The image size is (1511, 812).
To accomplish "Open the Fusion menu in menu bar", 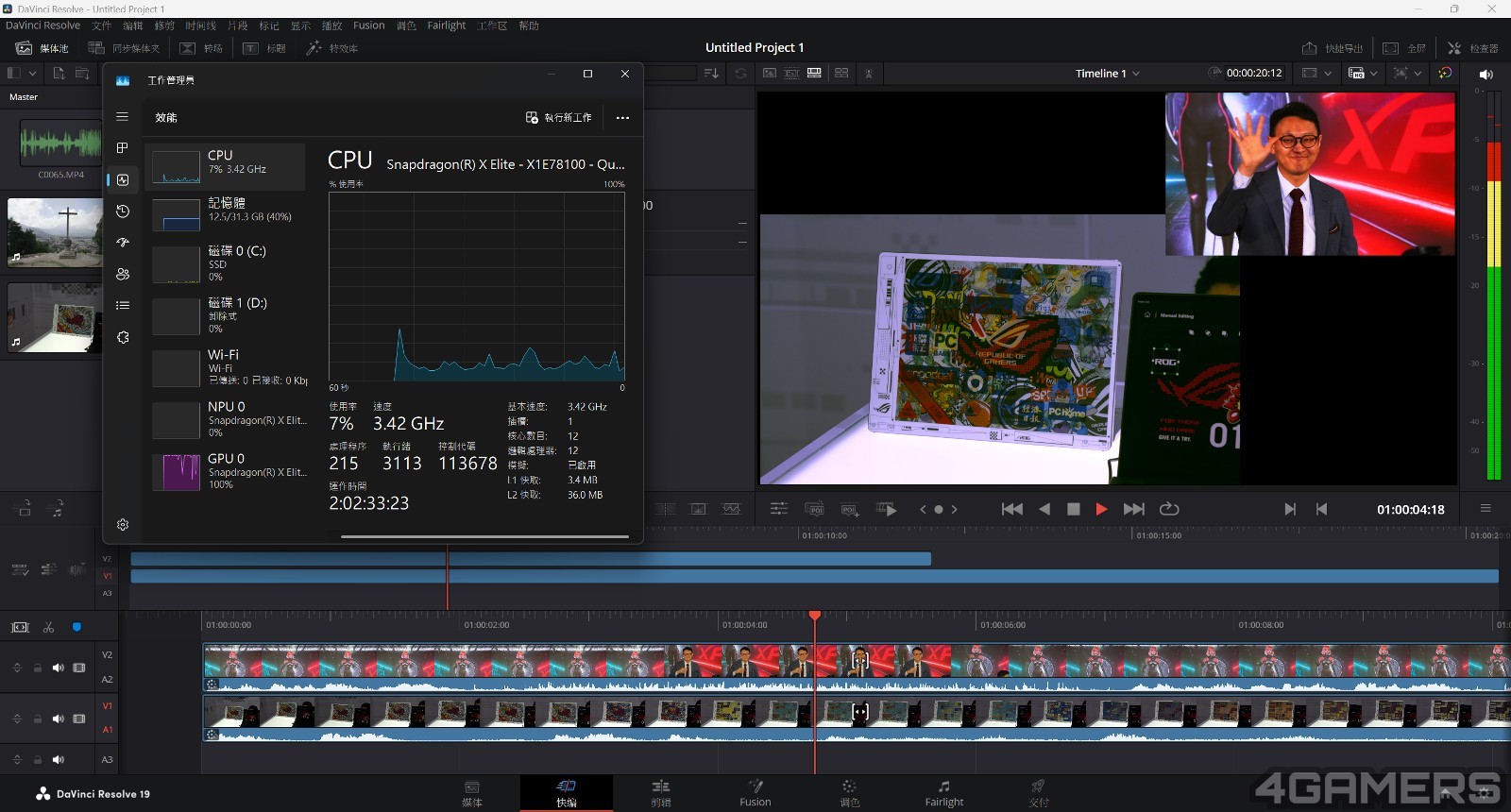I will (x=368, y=25).
